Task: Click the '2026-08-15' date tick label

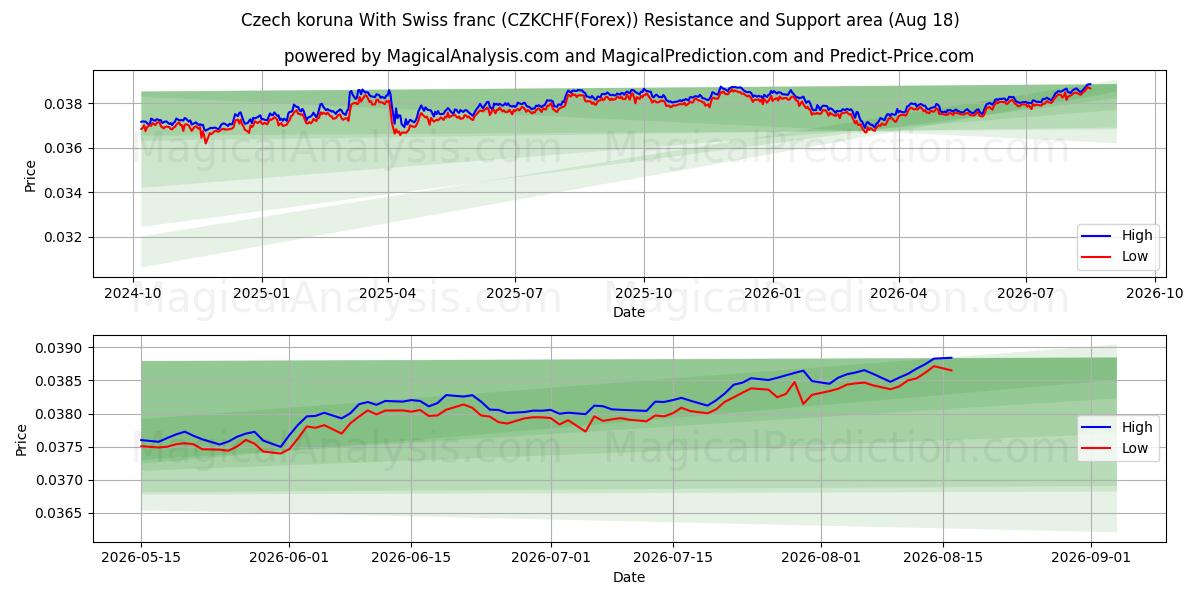Action: [x=943, y=559]
